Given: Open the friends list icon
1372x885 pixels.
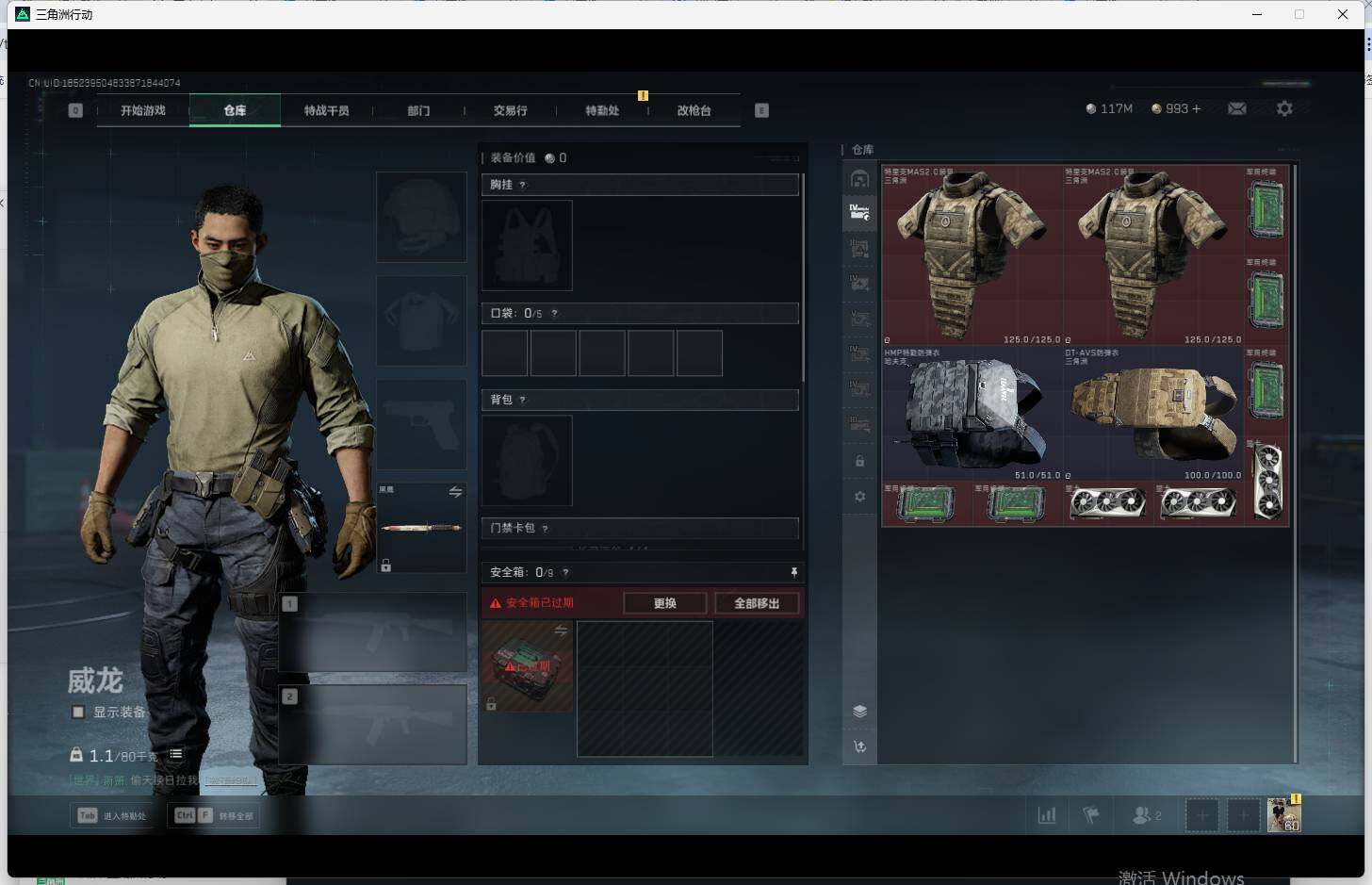Looking at the screenshot, I should (1146, 815).
